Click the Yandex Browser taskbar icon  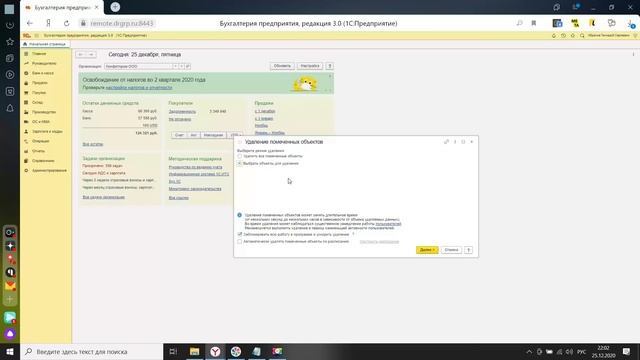[x=215, y=351]
